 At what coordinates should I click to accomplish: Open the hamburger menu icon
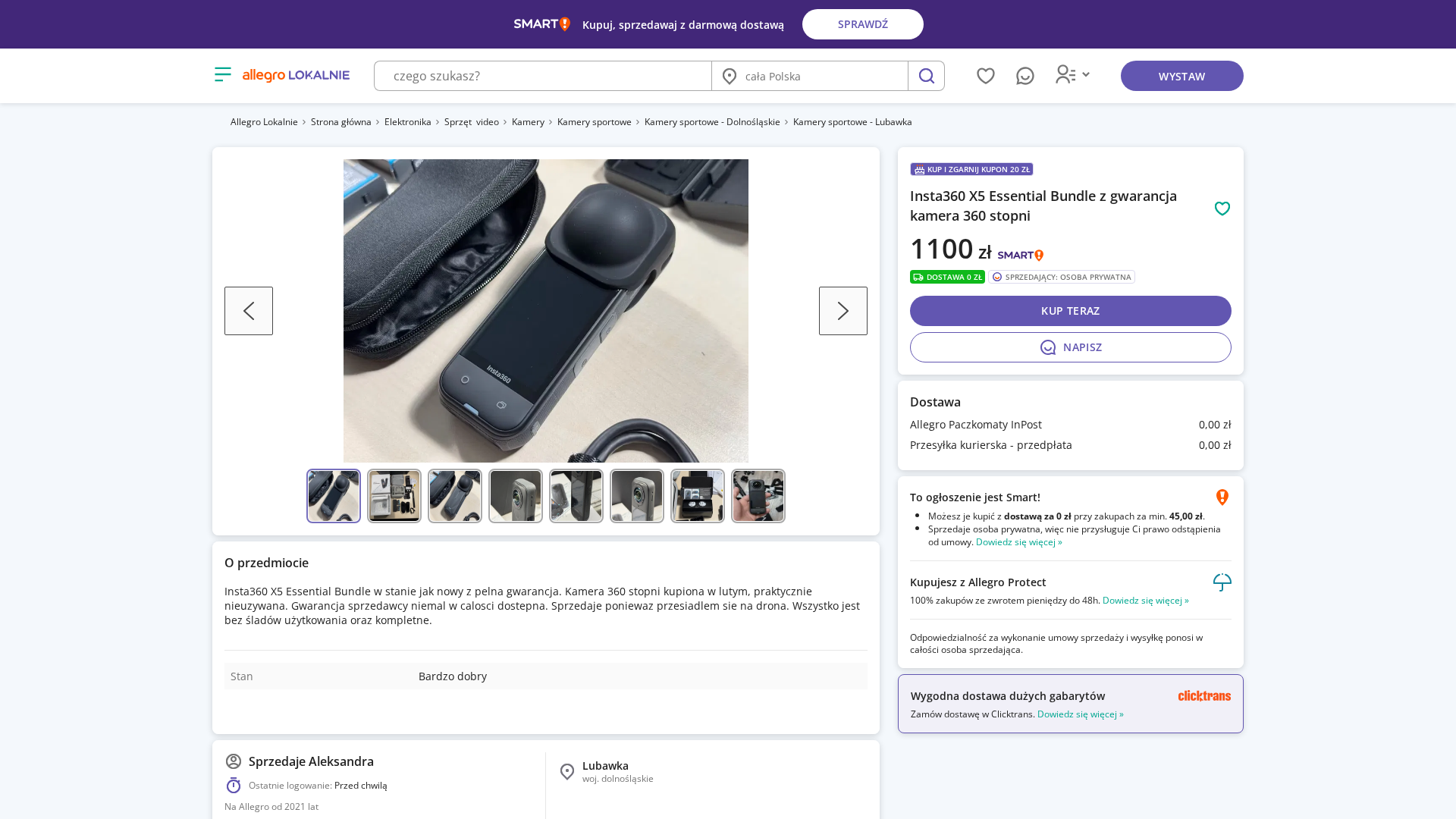(x=222, y=74)
